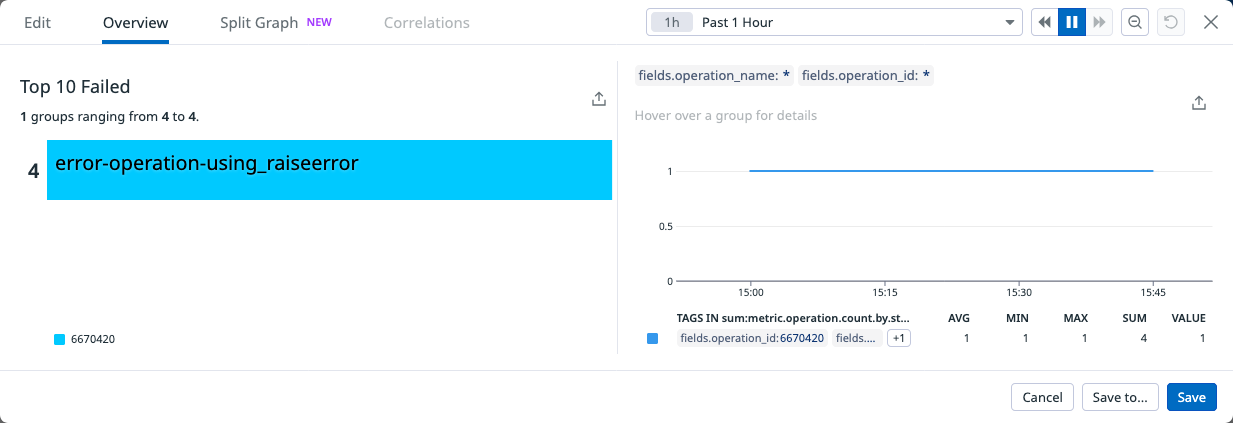Click the Cancel button
Image resolution: width=1233 pixels, height=423 pixels.
point(1042,397)
